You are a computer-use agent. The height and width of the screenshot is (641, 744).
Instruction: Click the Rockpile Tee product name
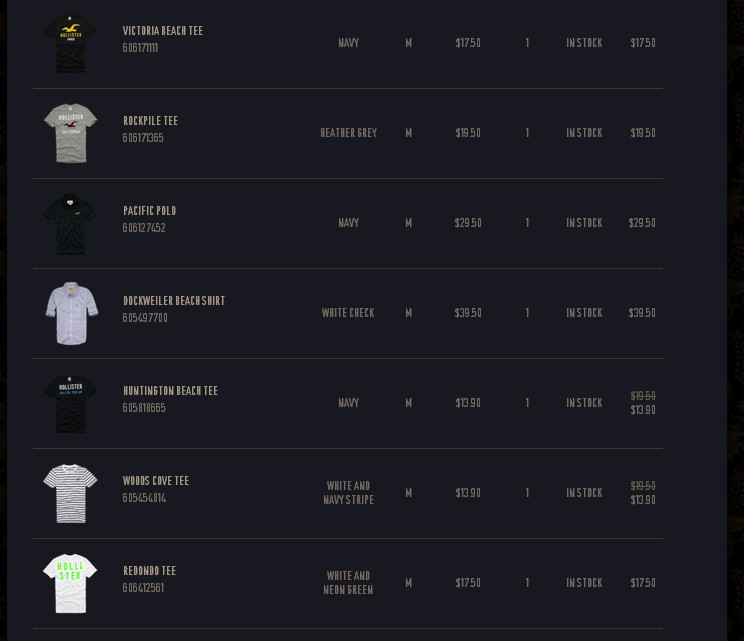(x=150, y=121)
